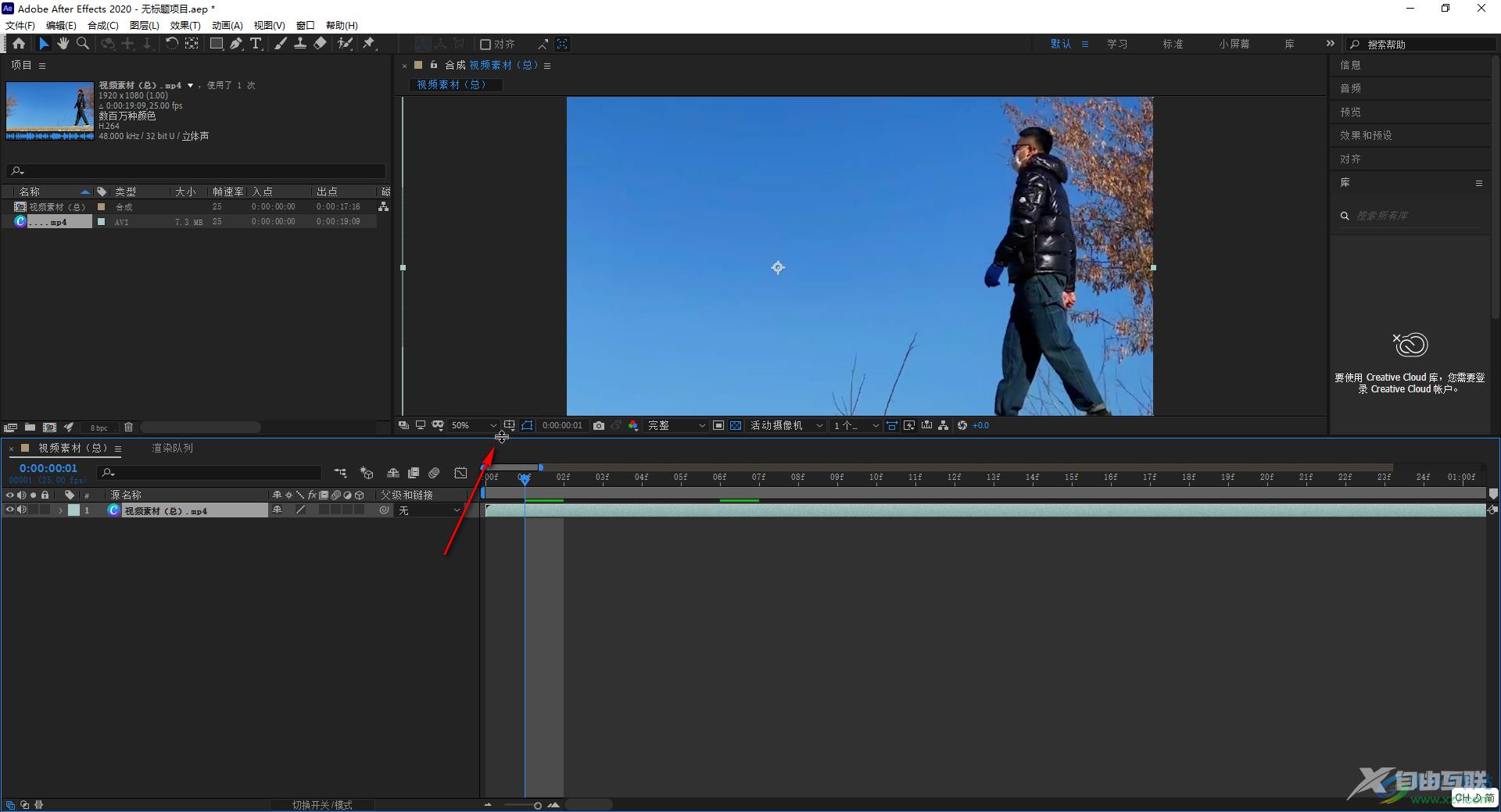The height and width of the screenshot is (812, 1501).
Task: Select the Puppet Pin tool
Action: pos(369,44)
